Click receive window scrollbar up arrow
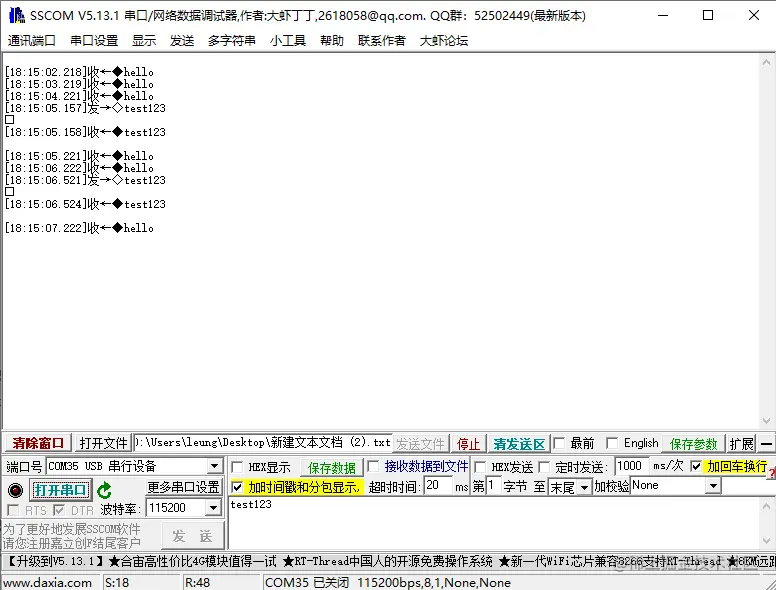 tap(766, 62)
